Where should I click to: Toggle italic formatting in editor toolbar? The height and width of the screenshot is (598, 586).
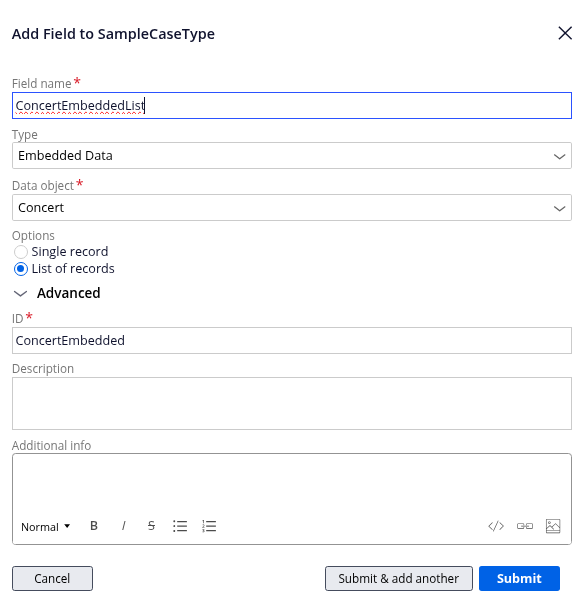point(123,526)
